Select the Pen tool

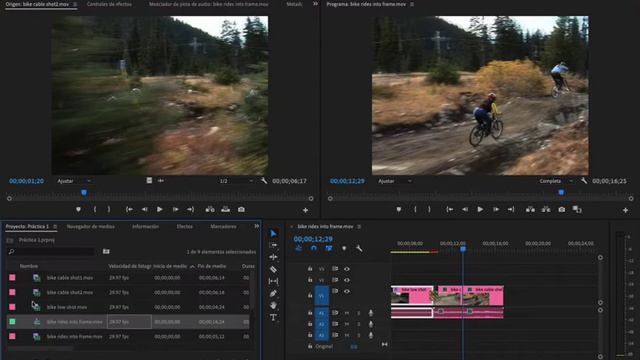pos(273,293)
